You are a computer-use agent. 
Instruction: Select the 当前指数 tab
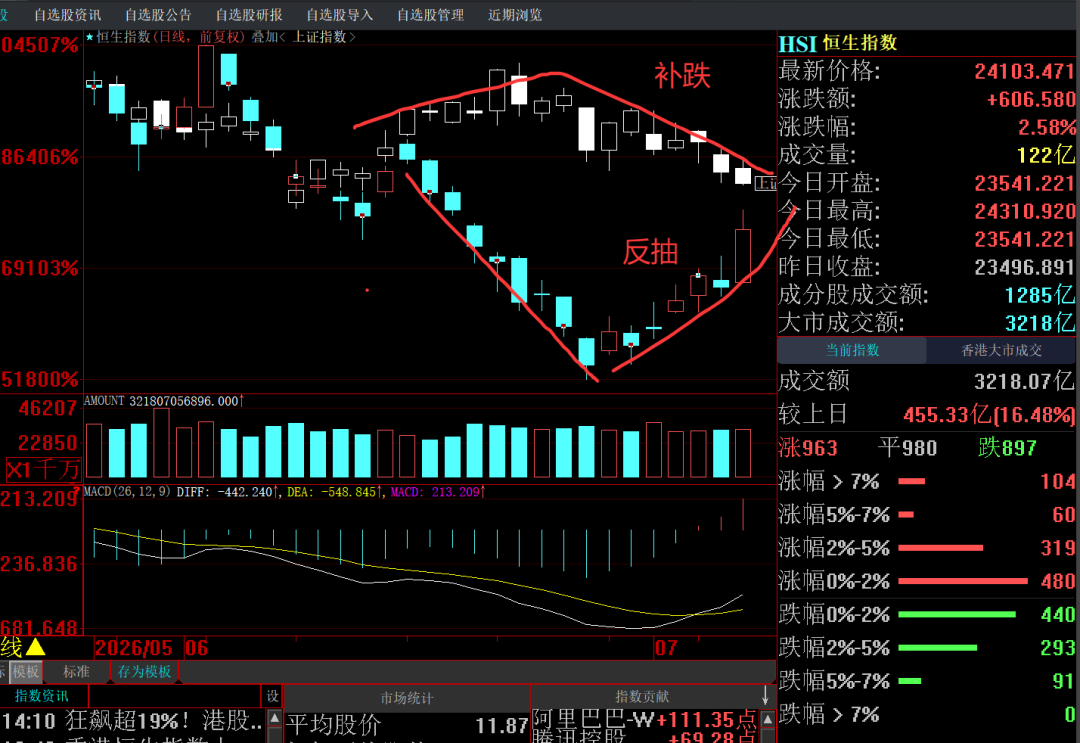tap(852, 350)
